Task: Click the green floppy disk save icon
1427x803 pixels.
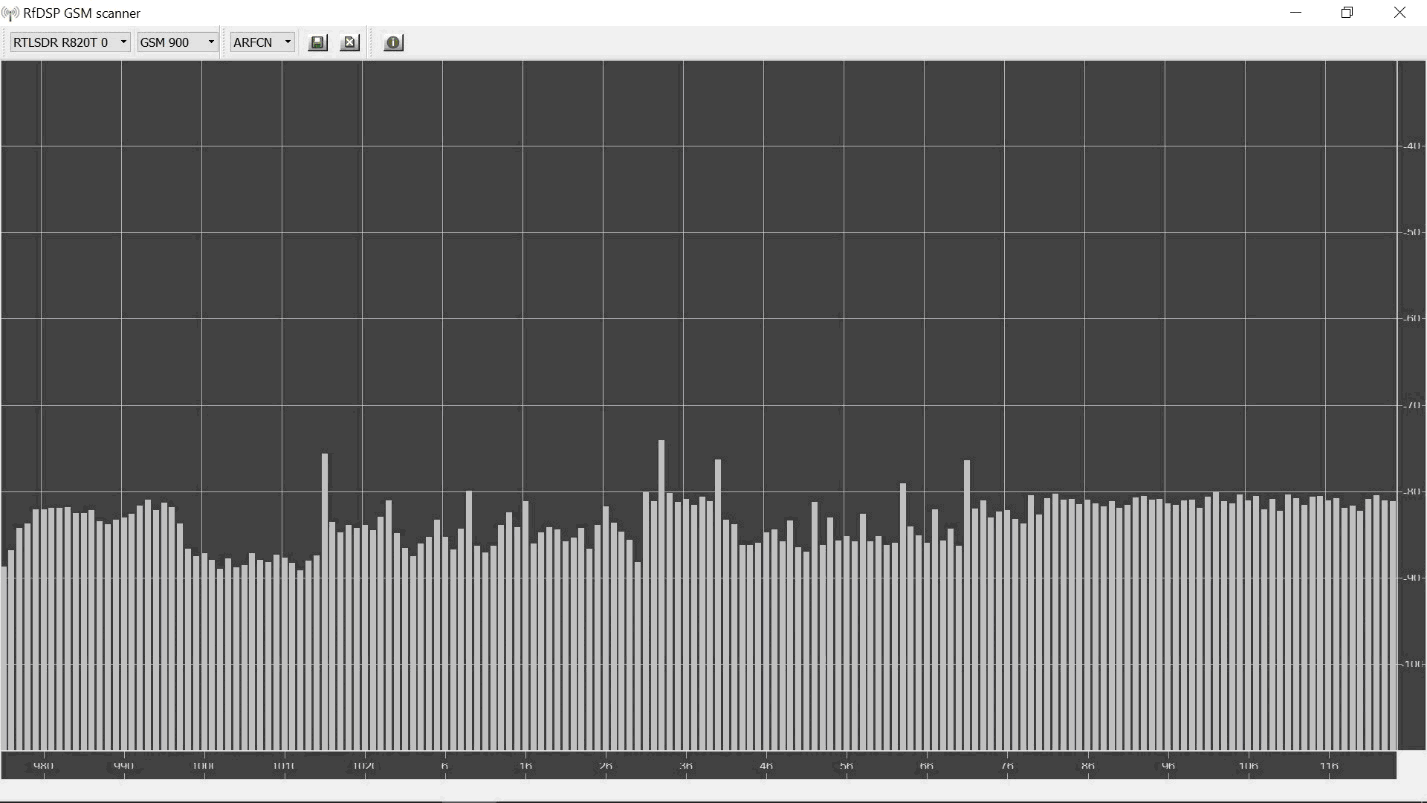Action: (318, 43)
